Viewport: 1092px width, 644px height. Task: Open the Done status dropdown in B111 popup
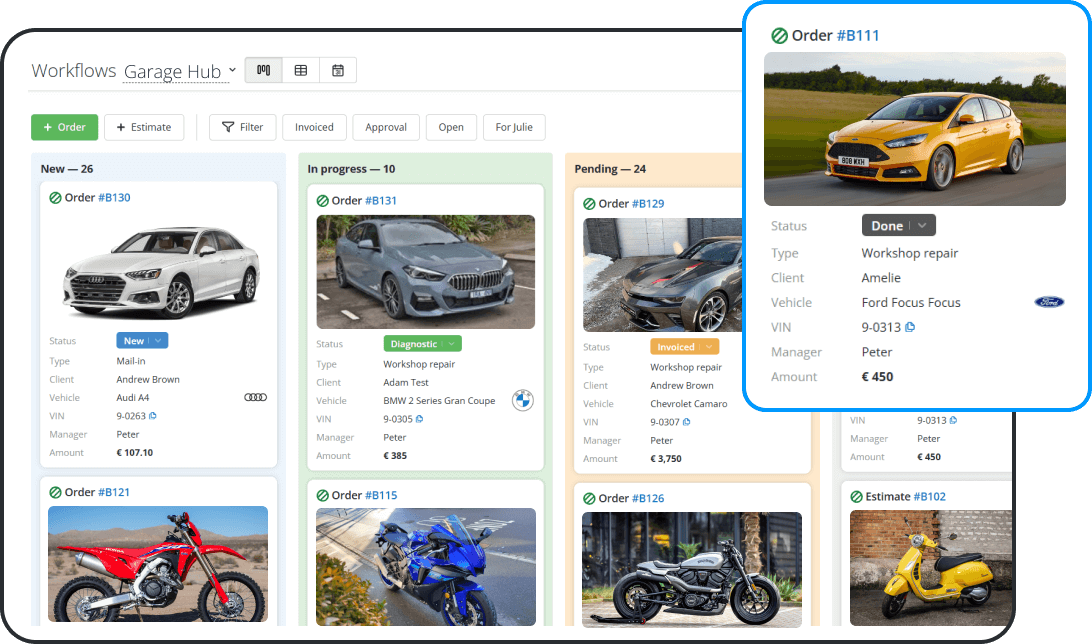pyautogui.click(x=923, y=226)
